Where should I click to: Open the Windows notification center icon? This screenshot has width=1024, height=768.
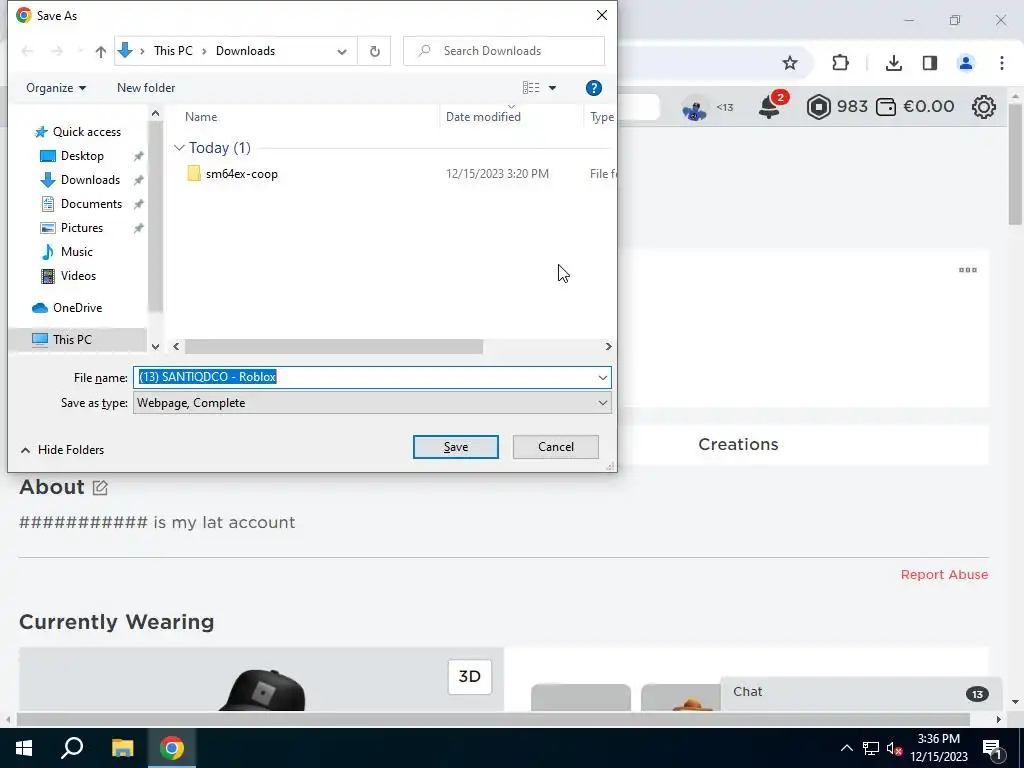pyautogui.click(x=992, y=748)
